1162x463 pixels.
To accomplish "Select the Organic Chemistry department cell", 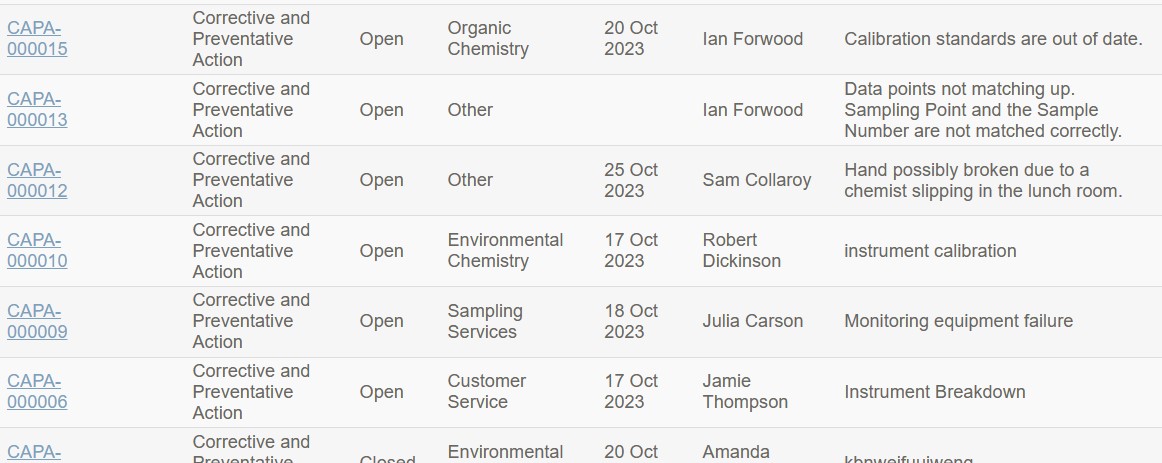I will (488, 39).
